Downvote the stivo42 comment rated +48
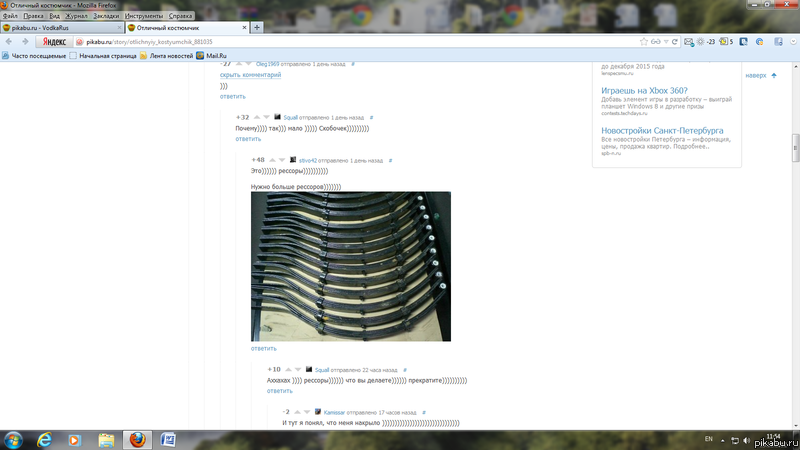 pos(282,160)
